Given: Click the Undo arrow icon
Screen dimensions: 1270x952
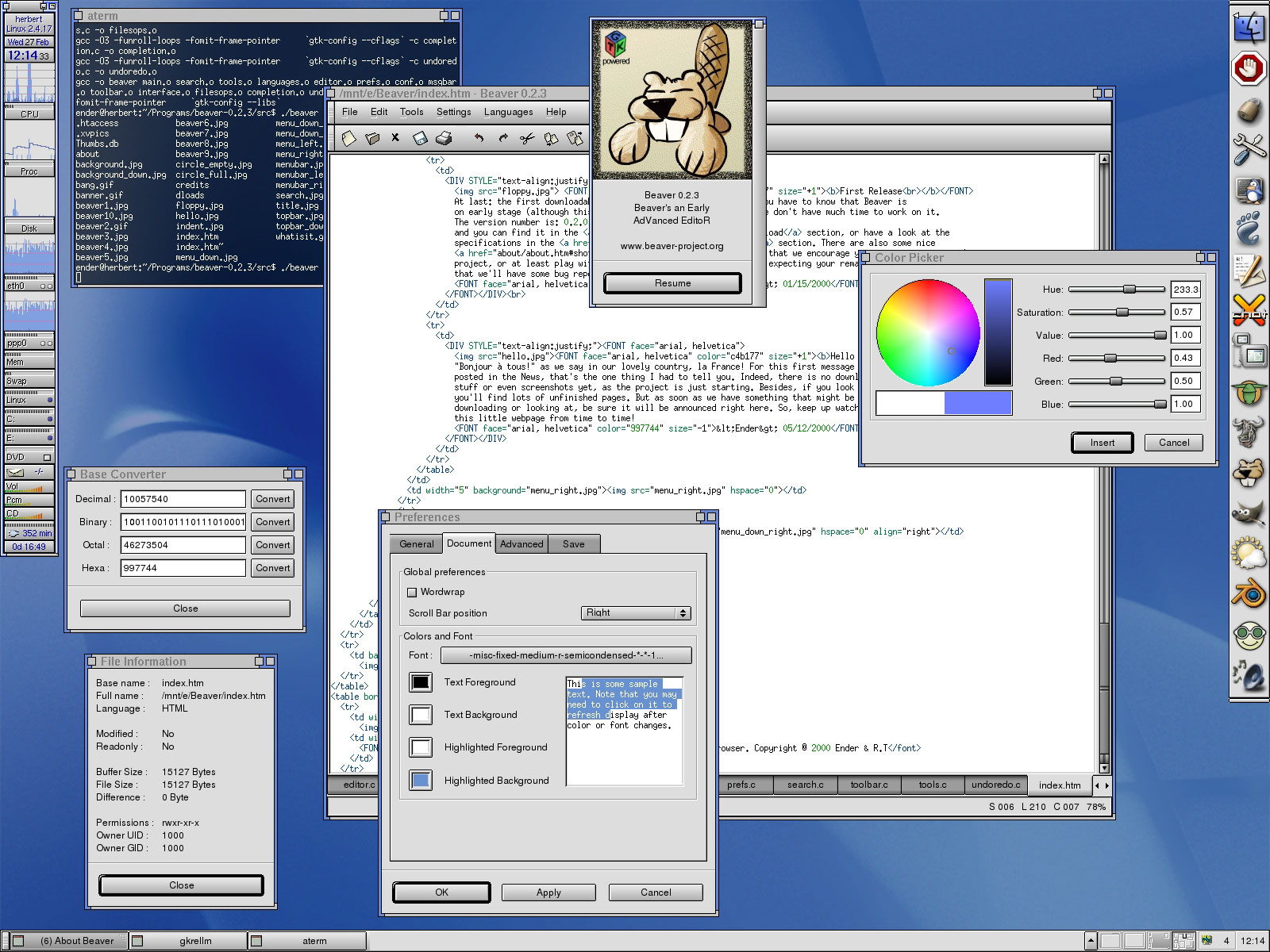Looking at the screenshot, I should point(479,139).
